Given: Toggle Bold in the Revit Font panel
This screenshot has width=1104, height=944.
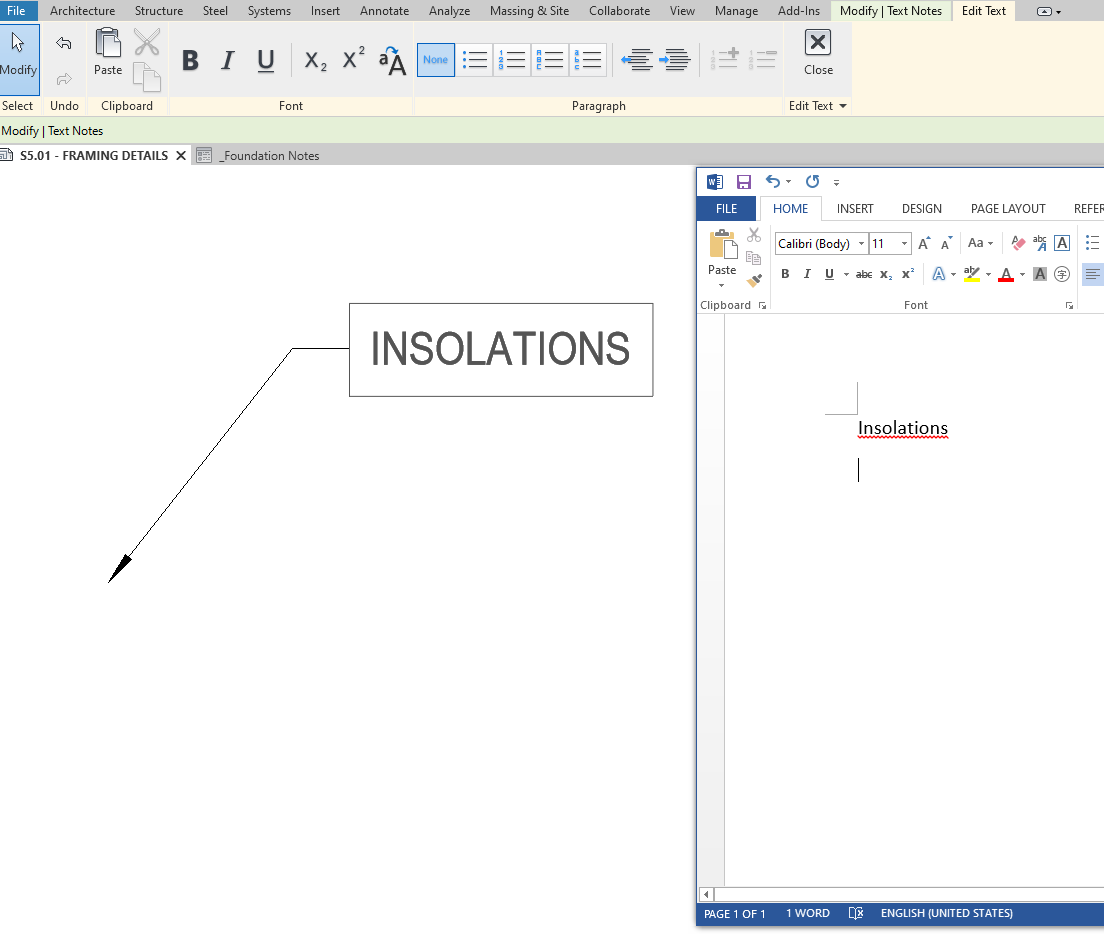Looking at the screenshot, I should click(190, 59).
